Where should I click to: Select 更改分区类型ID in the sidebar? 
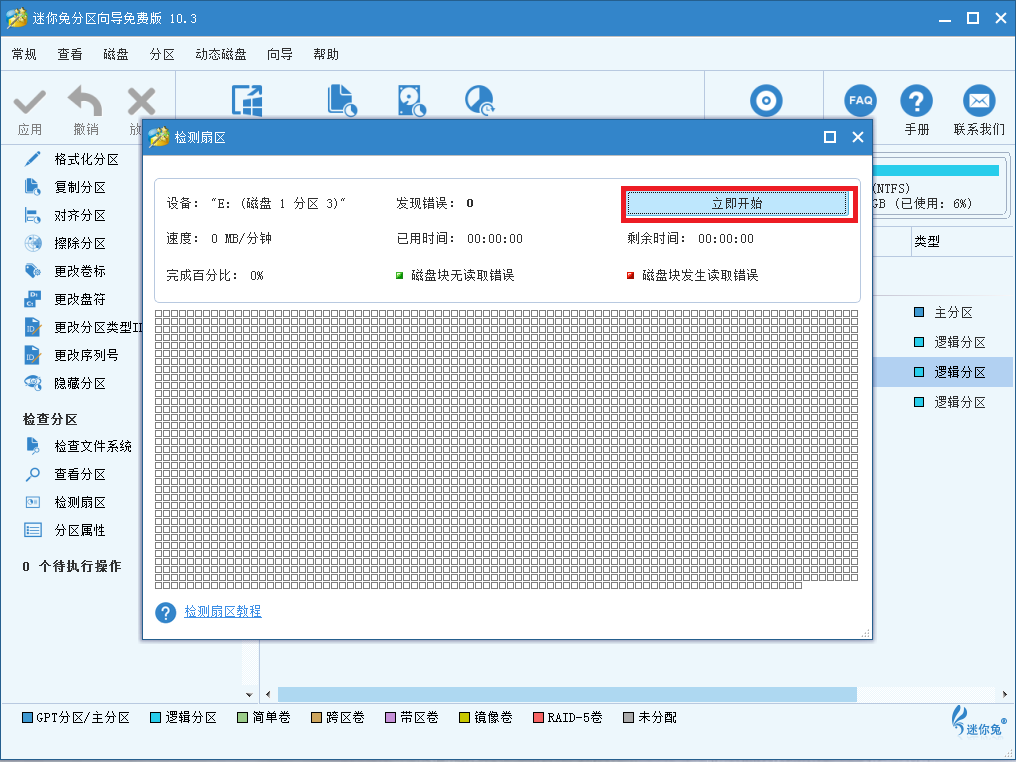tap(82, 327)
